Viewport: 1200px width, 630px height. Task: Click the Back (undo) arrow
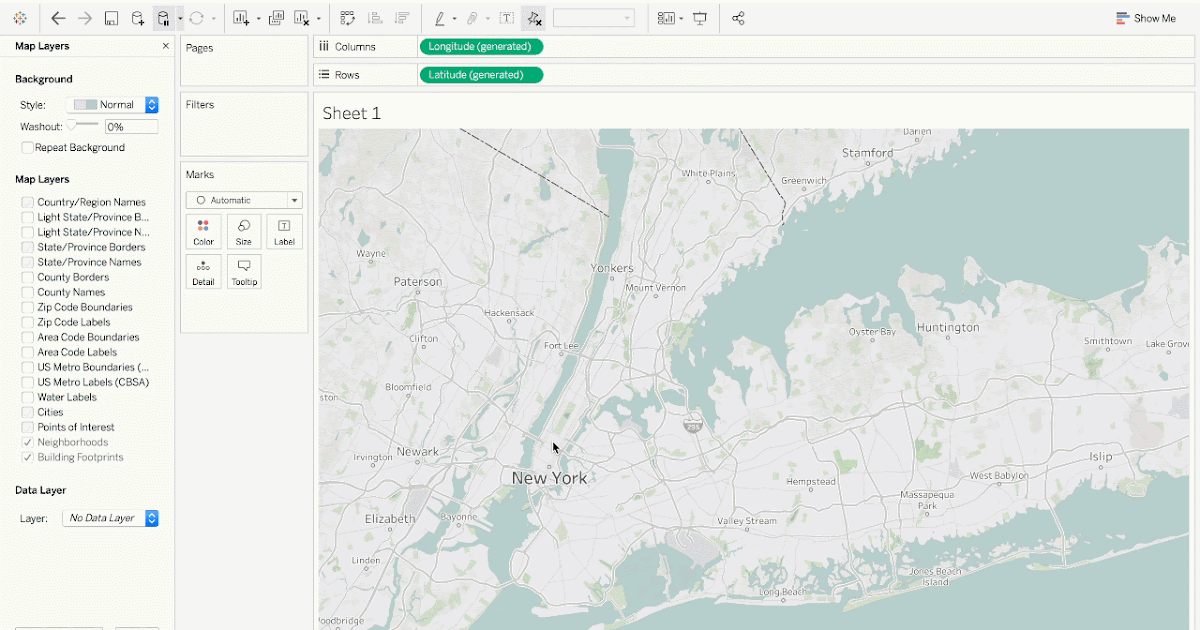(58, 18)
